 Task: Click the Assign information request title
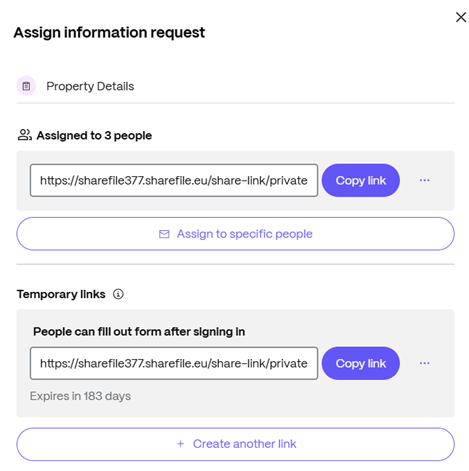click(109, 33)
